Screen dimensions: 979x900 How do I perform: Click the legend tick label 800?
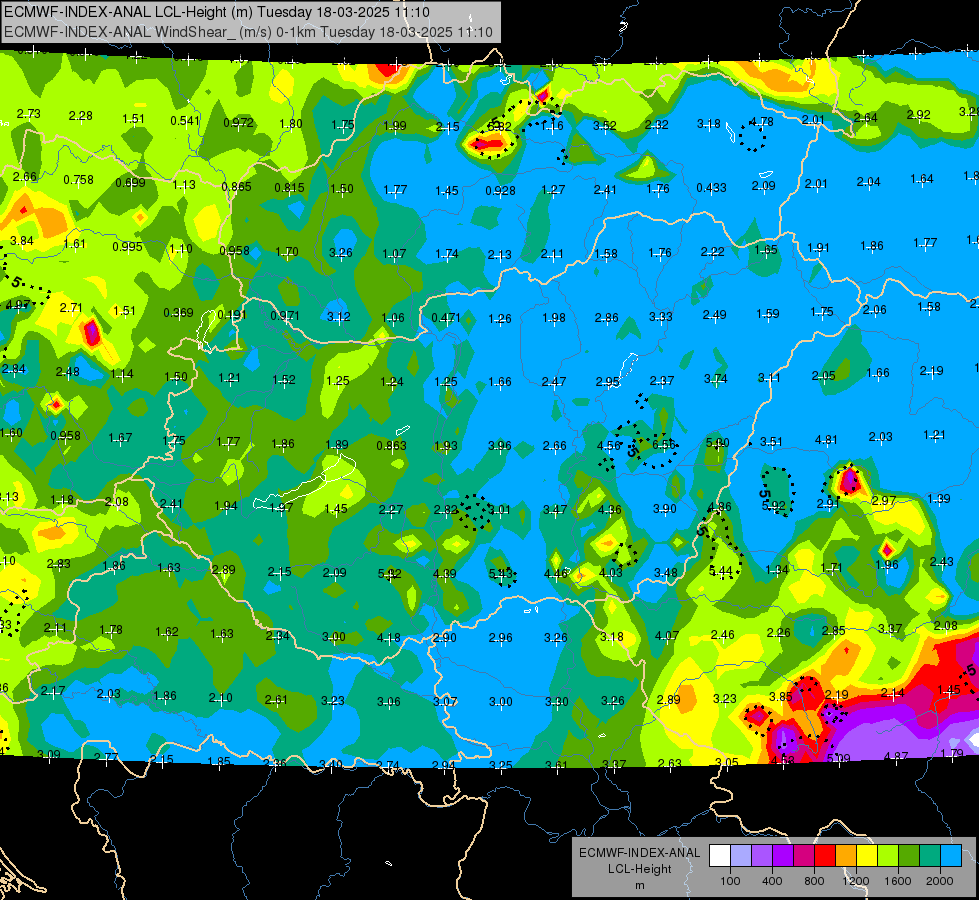pyautogui.click(x=814, y=881)
